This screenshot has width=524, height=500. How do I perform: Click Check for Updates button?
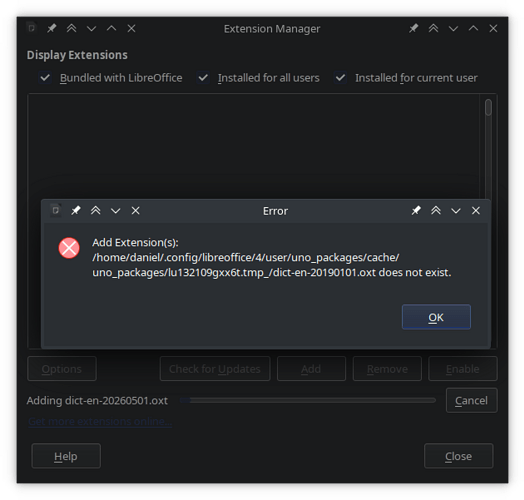(215, 369)
